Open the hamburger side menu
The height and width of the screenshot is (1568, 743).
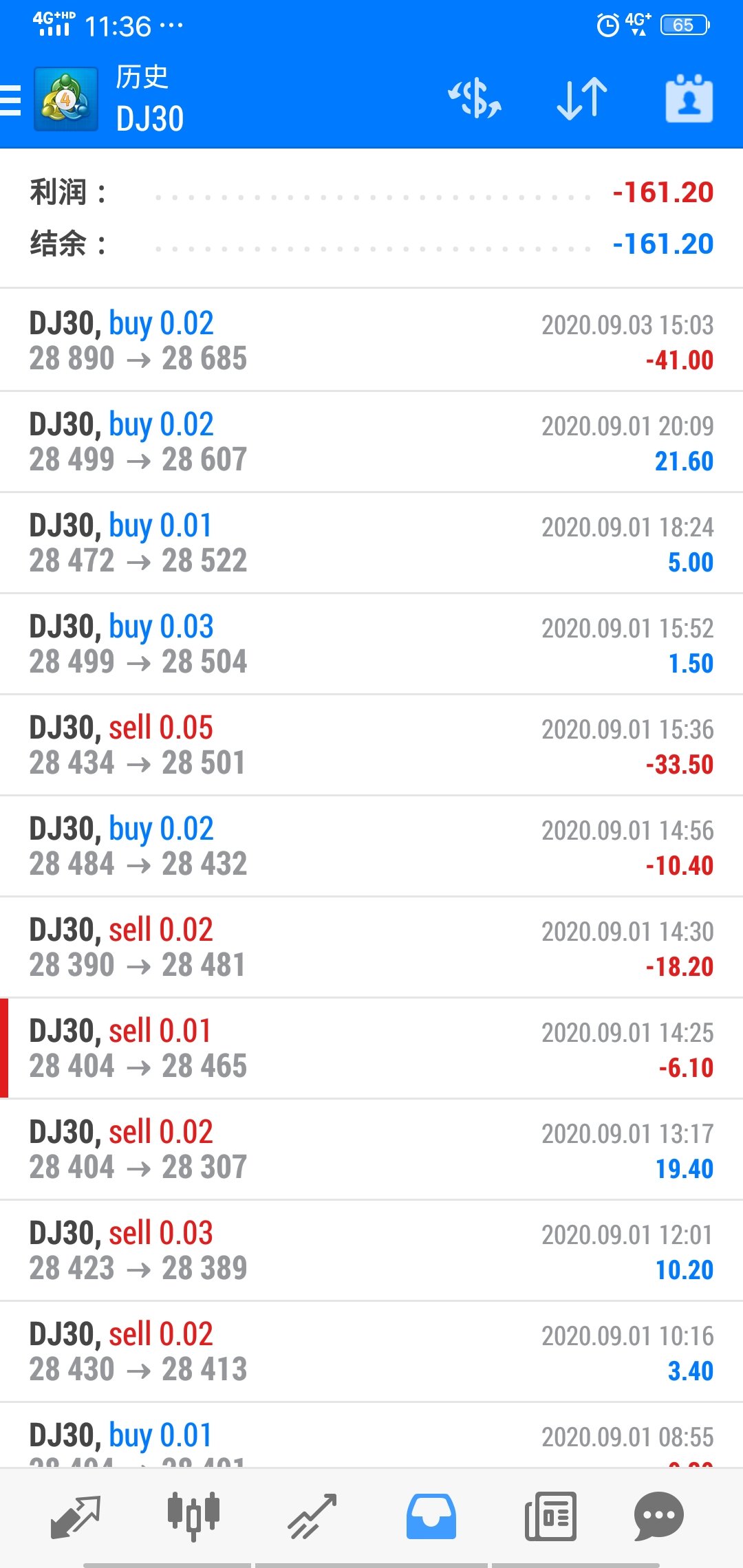(x=10, y=100)
